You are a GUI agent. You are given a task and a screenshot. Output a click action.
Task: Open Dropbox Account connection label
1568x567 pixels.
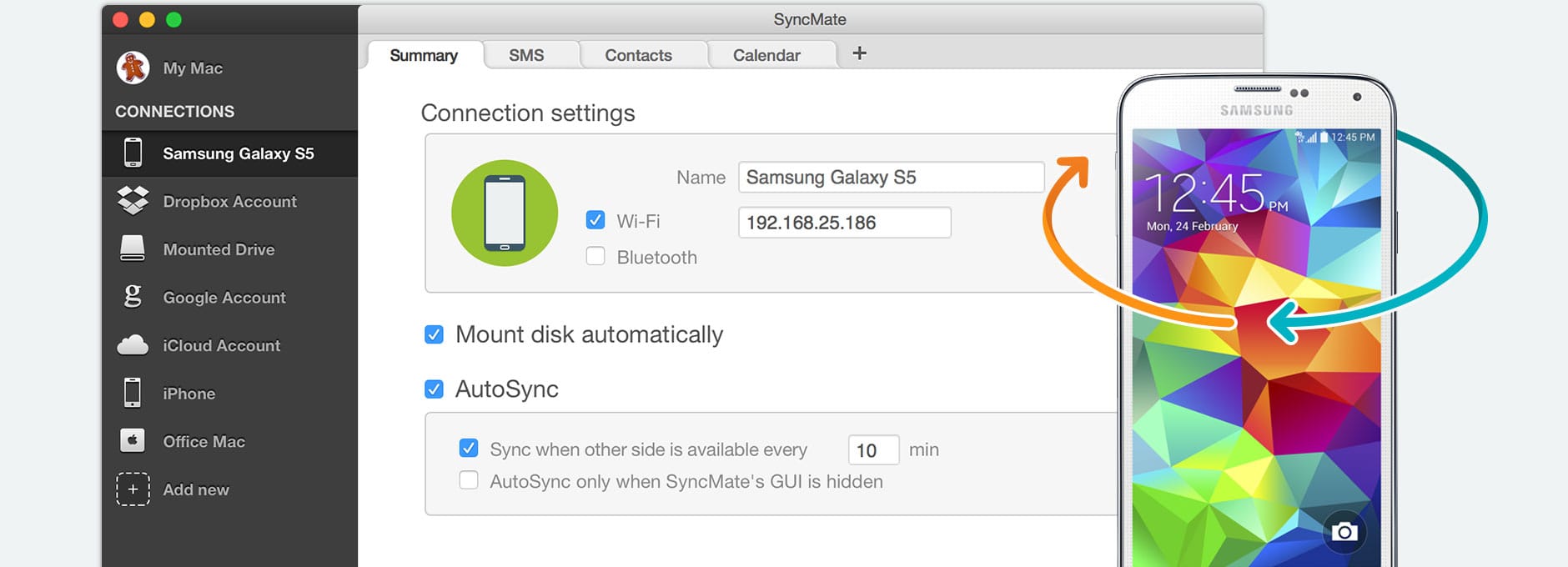coord(229,201)
